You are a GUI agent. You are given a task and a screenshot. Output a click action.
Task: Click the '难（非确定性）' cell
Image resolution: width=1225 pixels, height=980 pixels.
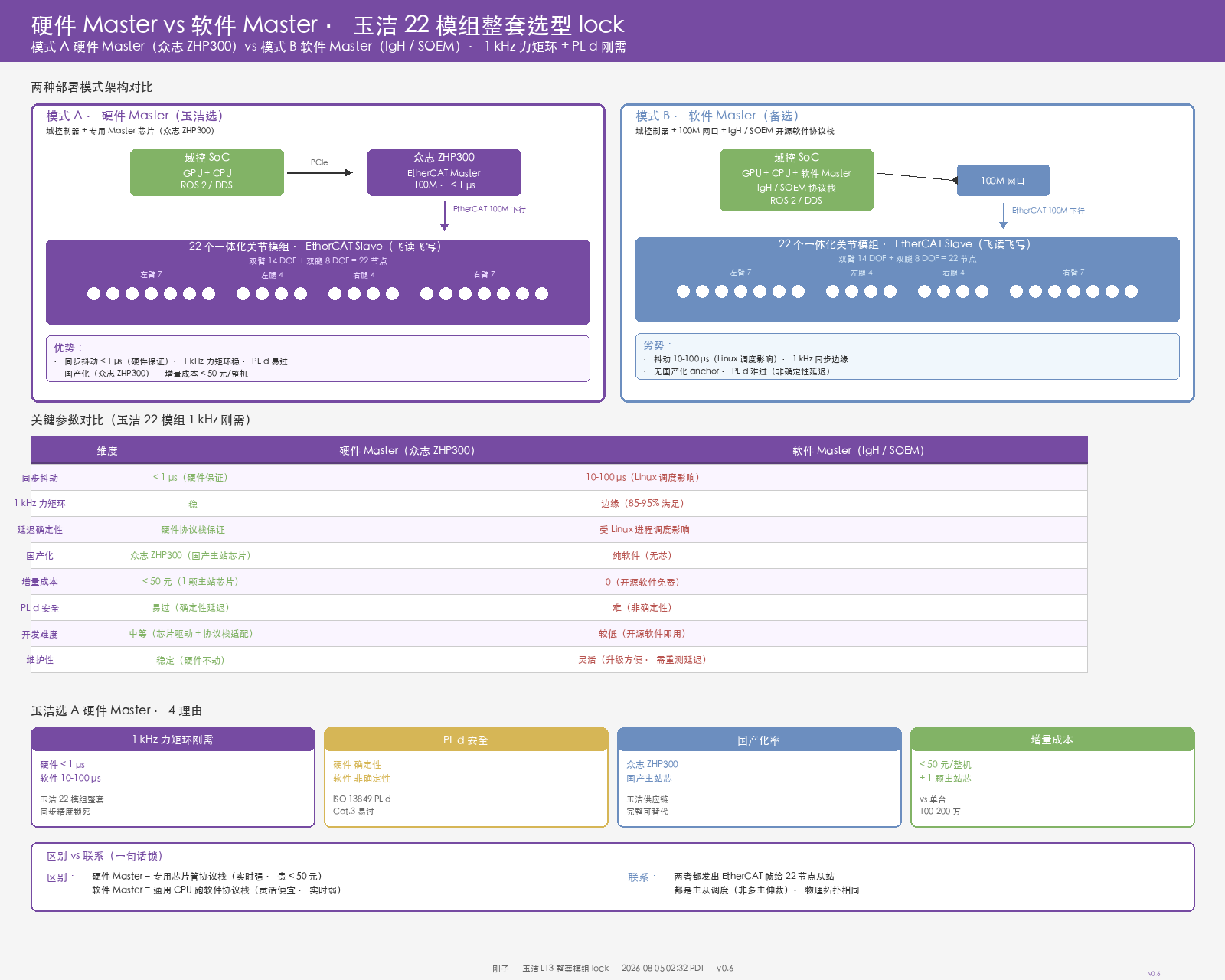(x=642, y=608)
